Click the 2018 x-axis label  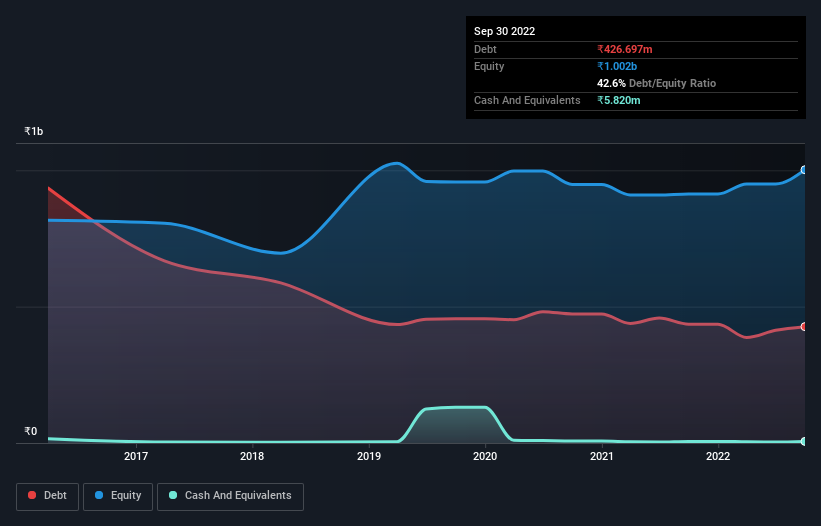(252, 456)
